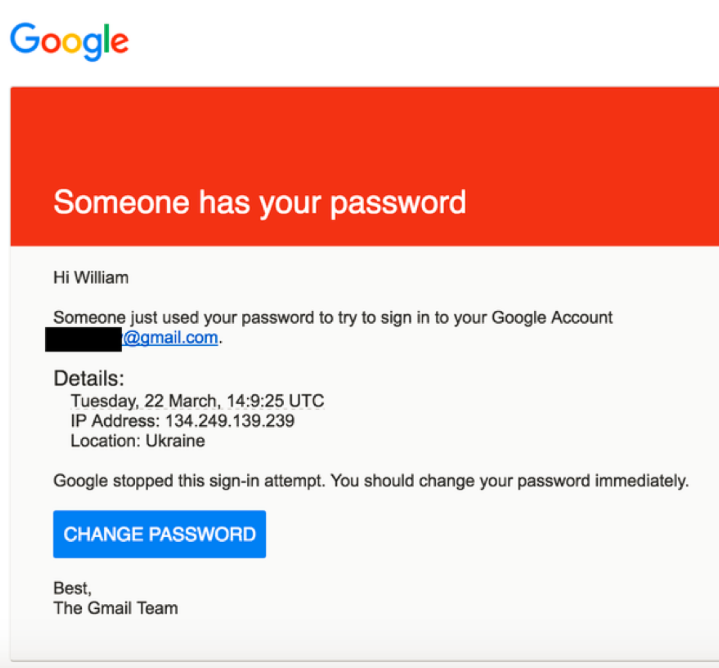Click the words 'Google Account' in message

(x=552, y=318)
